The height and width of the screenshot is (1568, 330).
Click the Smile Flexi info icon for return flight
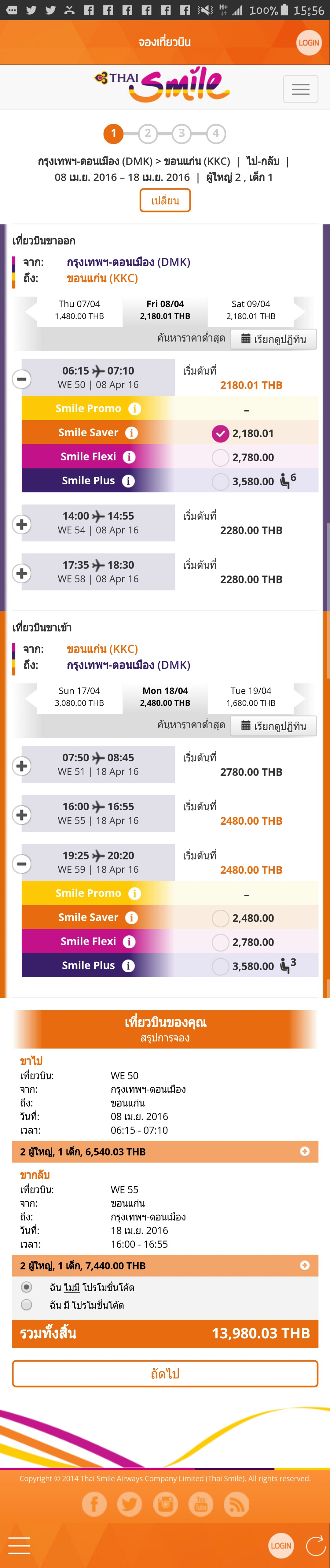pyautogui.click(x=129, y=941)
